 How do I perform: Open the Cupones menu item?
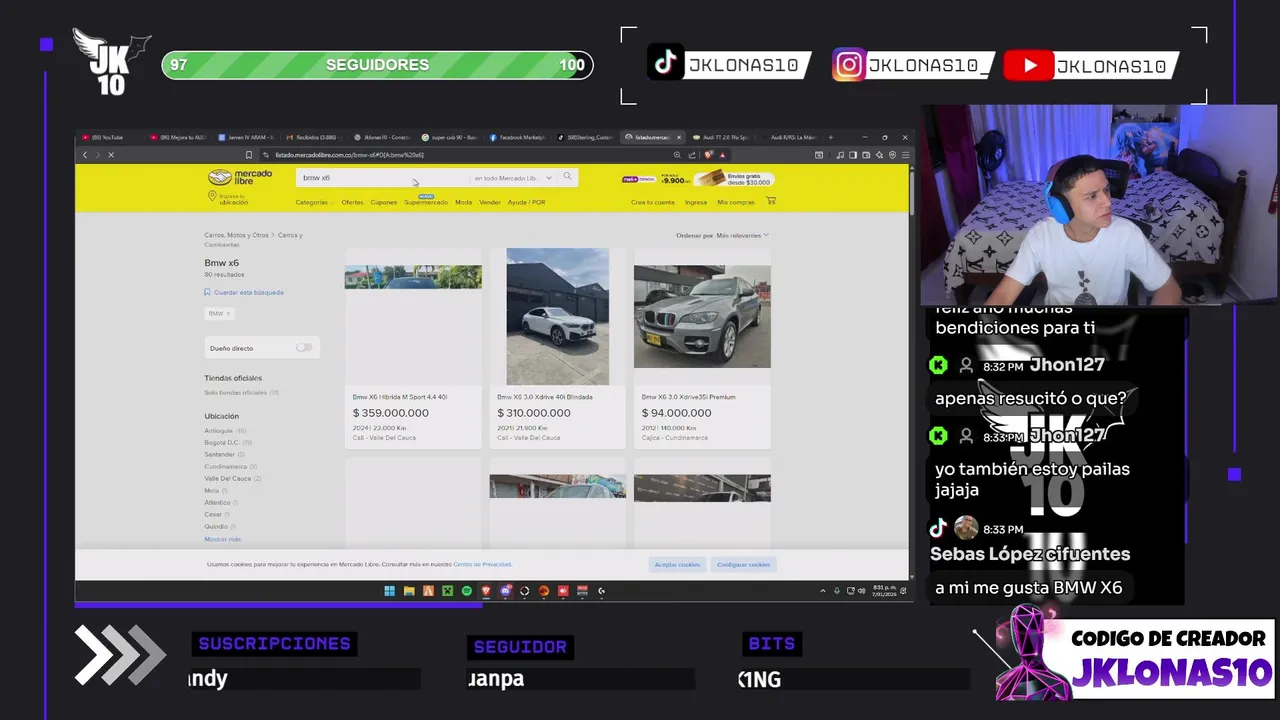[384, 202]
